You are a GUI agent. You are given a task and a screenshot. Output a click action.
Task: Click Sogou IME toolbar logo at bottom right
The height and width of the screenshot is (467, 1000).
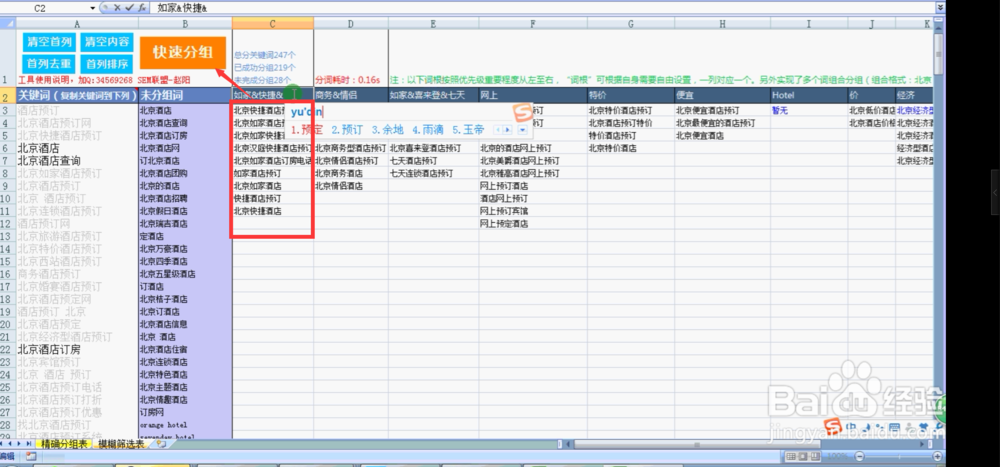click(x=833, y=426)
